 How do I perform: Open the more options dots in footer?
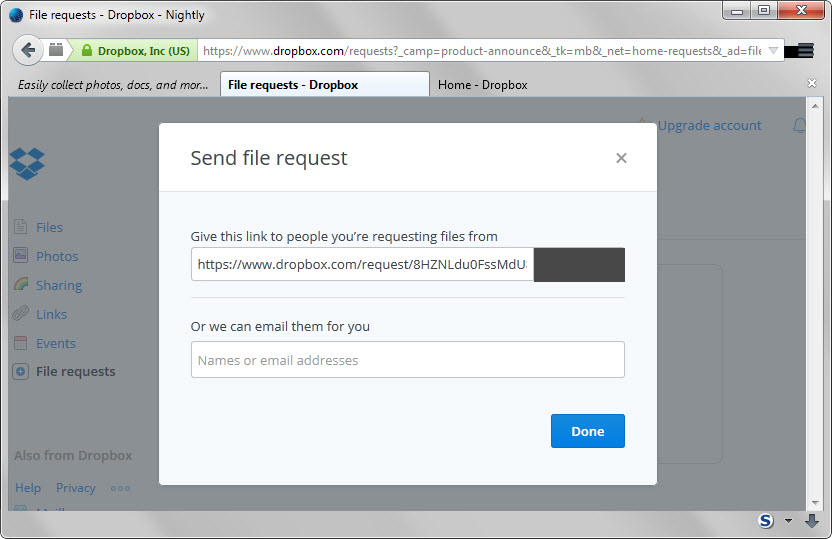click(120, 488)
